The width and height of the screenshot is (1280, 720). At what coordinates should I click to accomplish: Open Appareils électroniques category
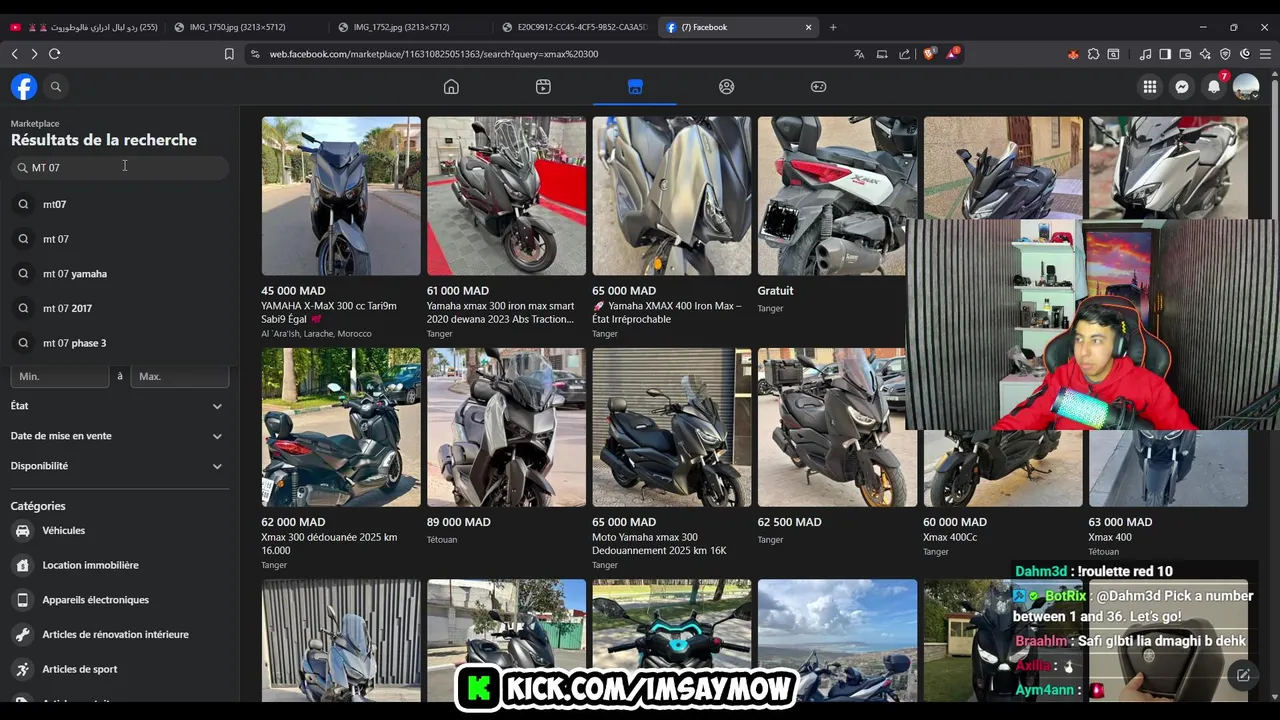coord(118,600)
